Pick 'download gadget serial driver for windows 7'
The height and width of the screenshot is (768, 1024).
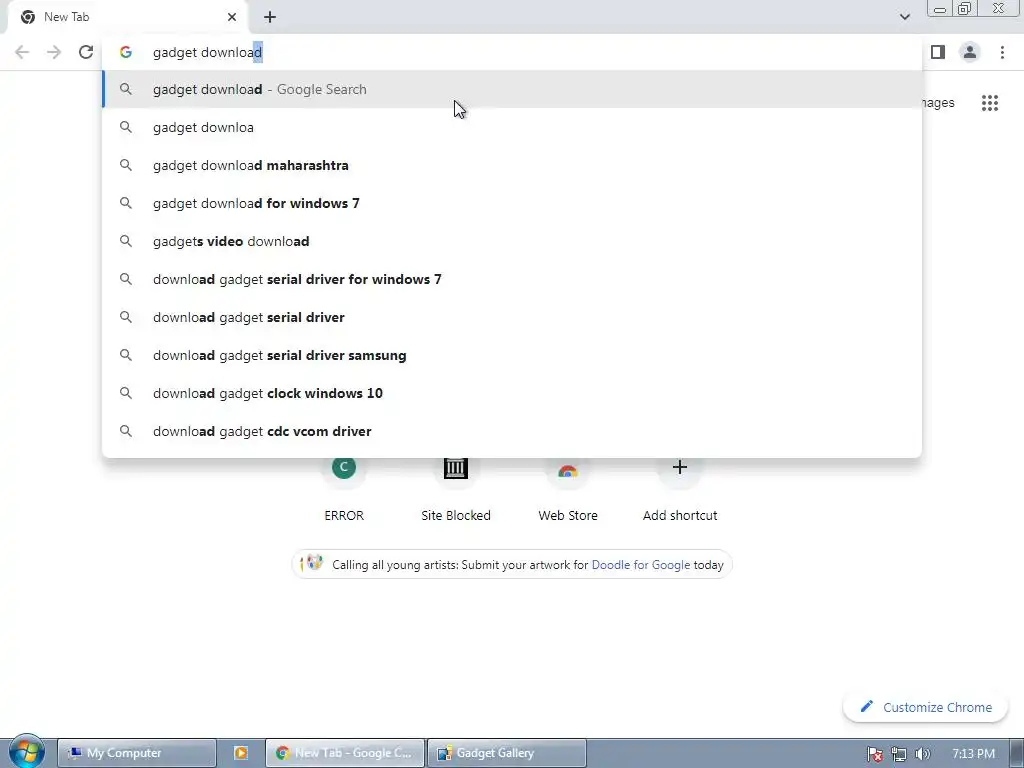pyautogui.click(x=512, y=279)
